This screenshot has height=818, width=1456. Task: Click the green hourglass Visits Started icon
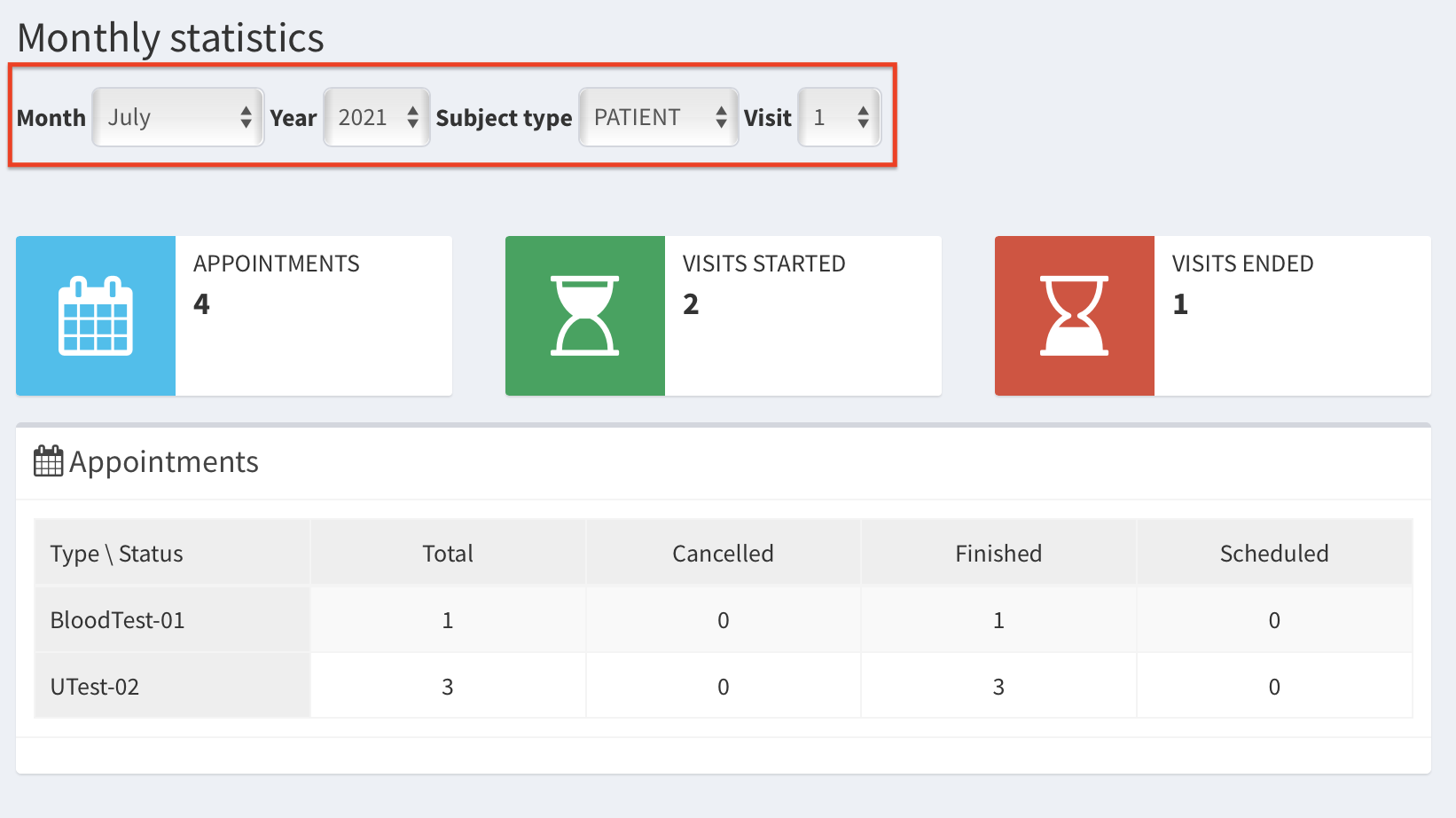coord(584,316)
